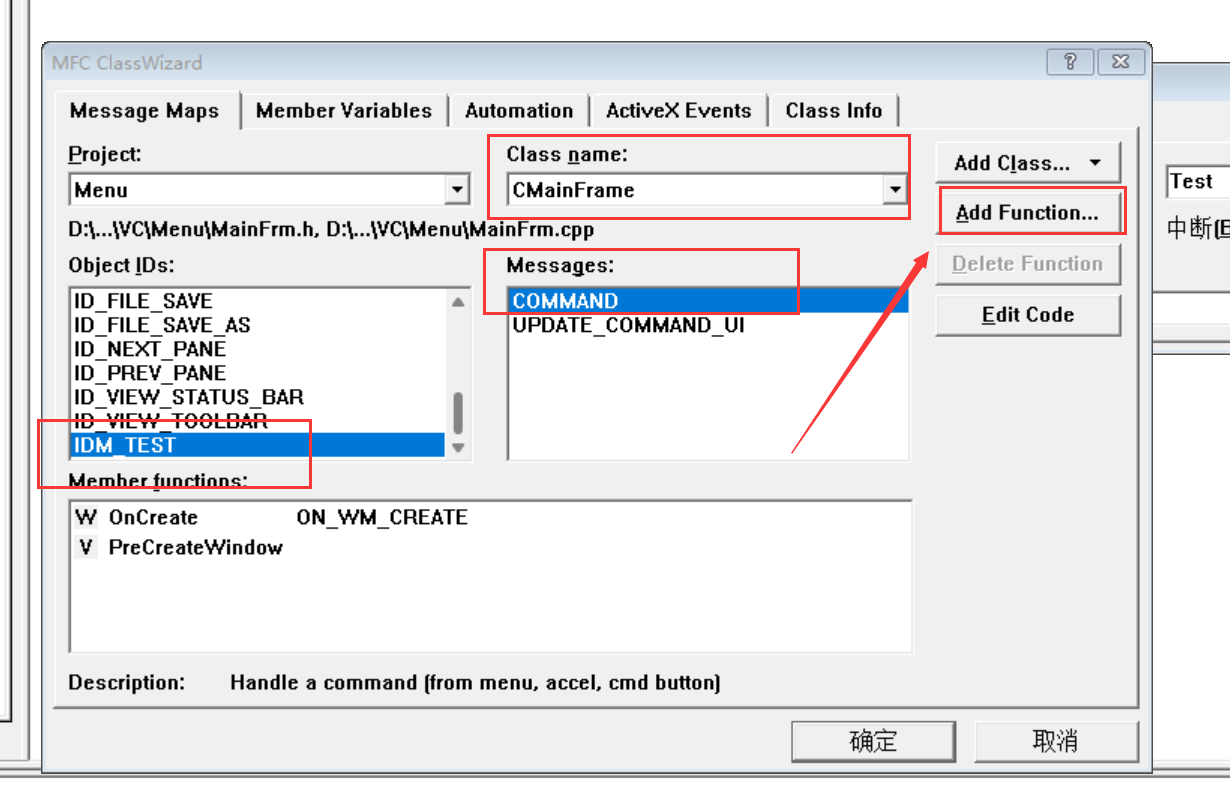Click the help question mark button
Screen dimensions: 1230x806
[x=1070, y=62]
